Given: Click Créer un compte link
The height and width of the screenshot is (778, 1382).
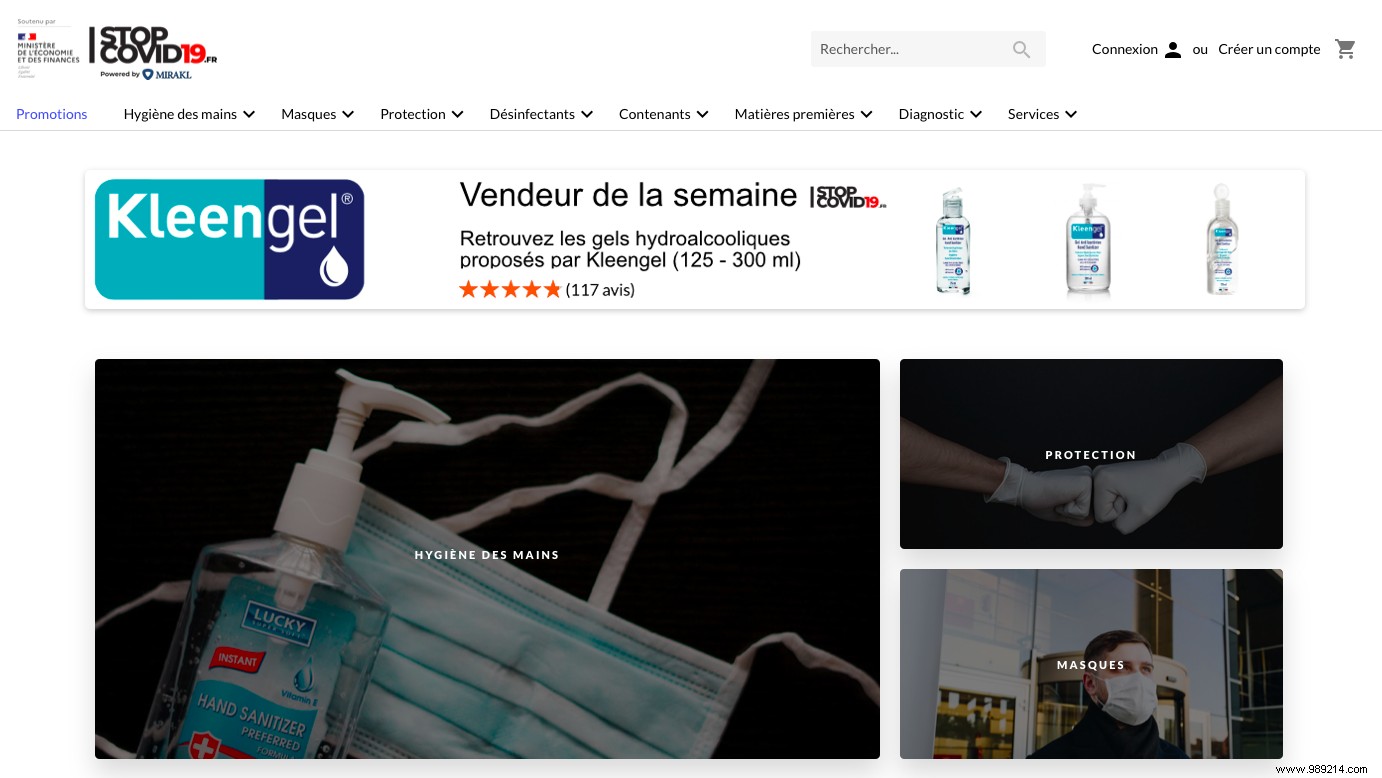Looking at the screenshot, I should point(1269,49).
